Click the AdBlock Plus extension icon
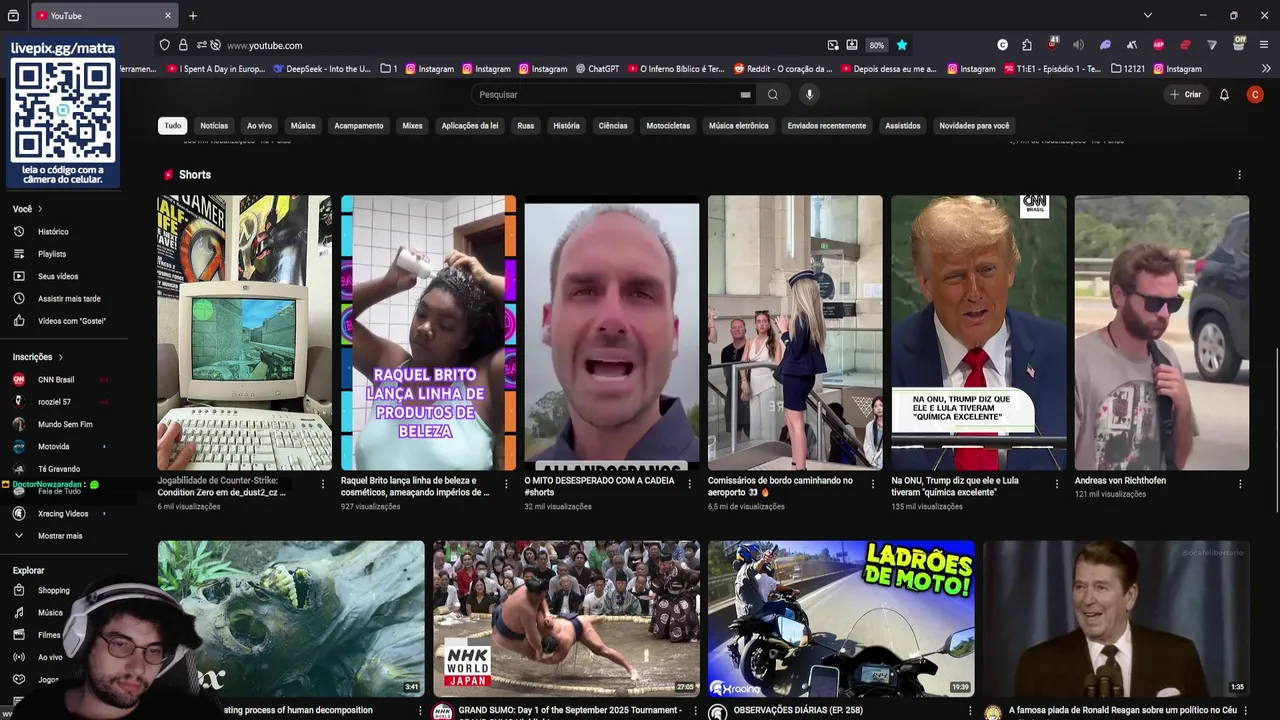Viewport: 1280px width, 720px height. pyautogui.click(x=1158, y=45)
